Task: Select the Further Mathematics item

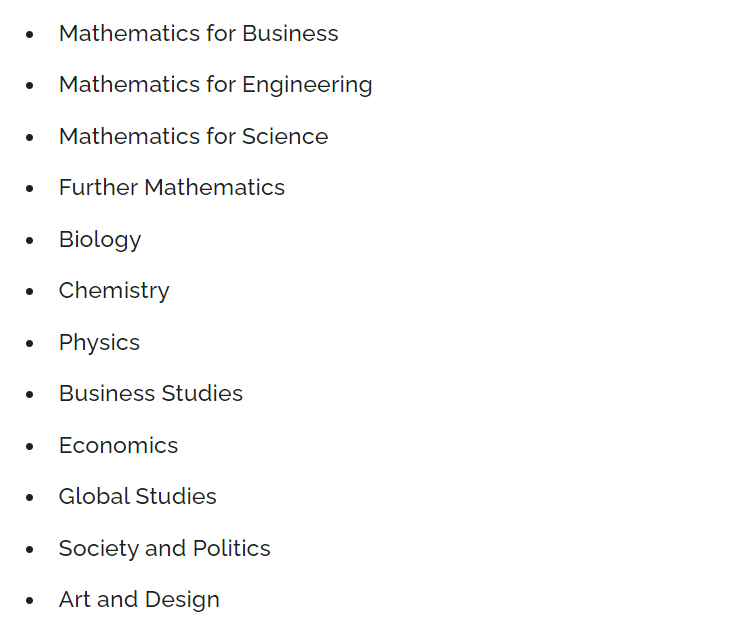Action: (172, 188)
